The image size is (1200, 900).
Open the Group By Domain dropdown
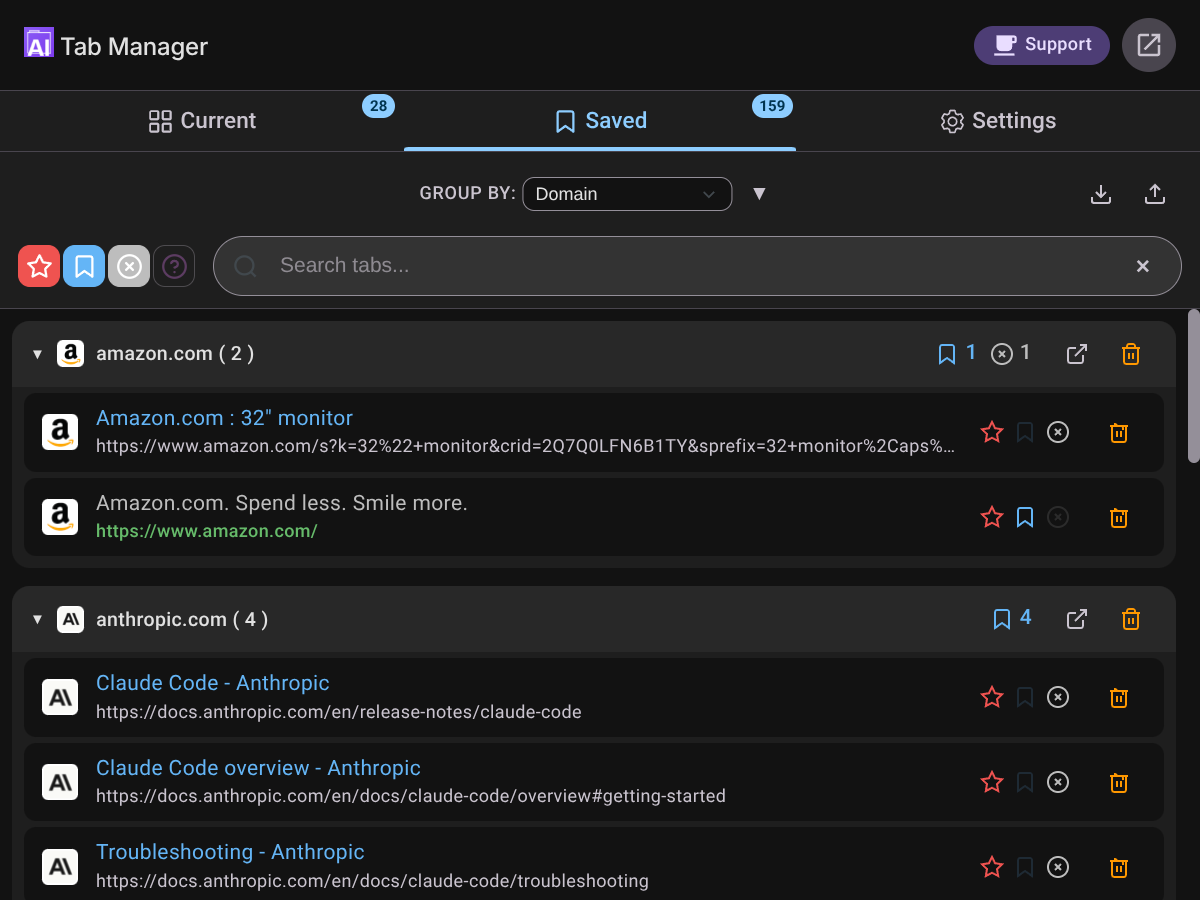627,194
